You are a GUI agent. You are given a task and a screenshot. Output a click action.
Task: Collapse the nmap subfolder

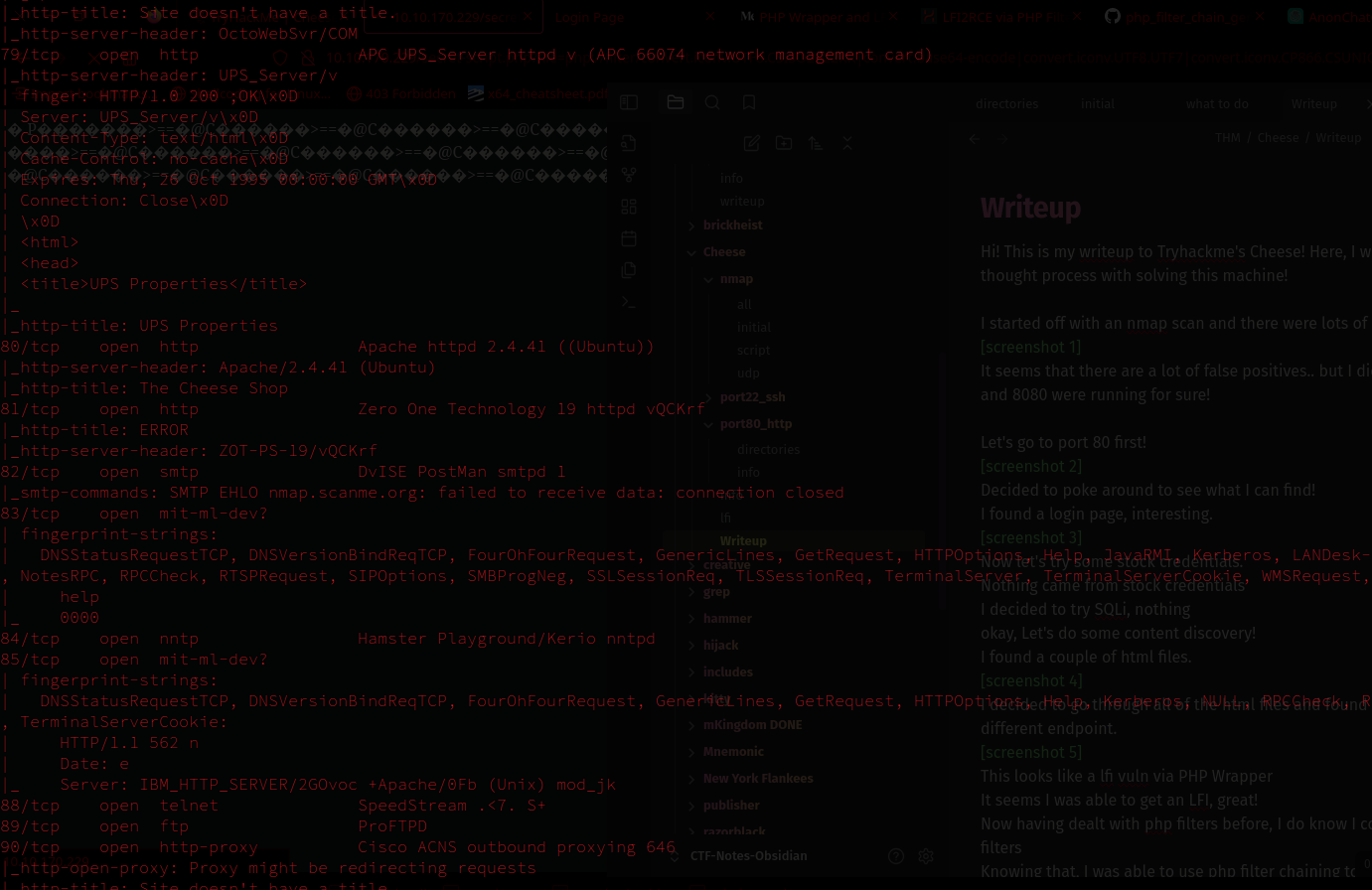(708, 279)
